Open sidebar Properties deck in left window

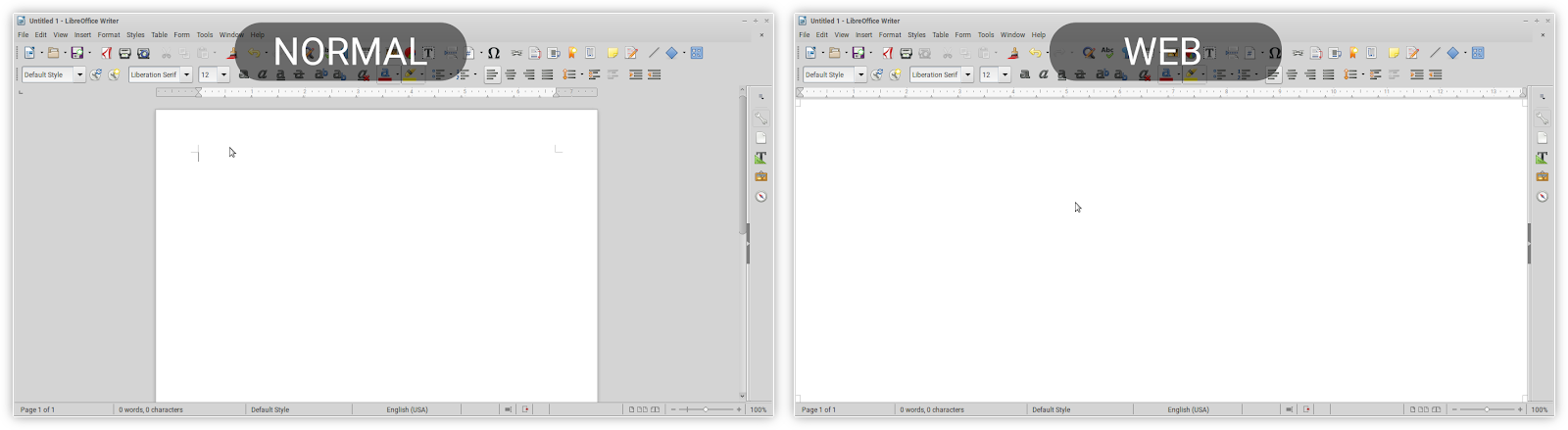click(760, 118)
